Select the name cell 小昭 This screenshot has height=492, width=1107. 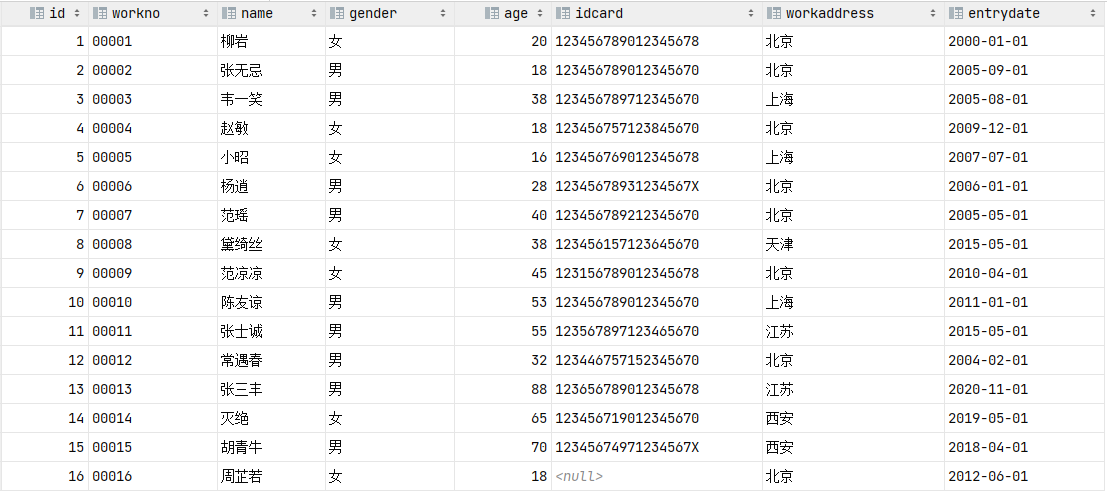234,157
